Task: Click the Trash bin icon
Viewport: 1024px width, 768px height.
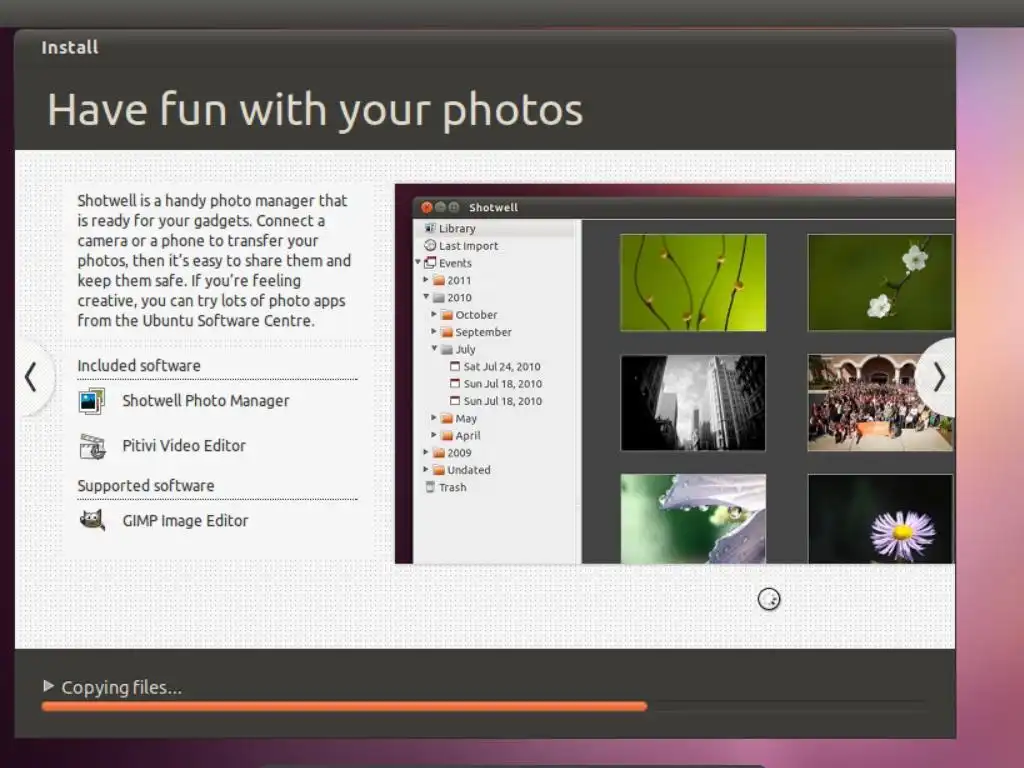Action: click(430, 487)
